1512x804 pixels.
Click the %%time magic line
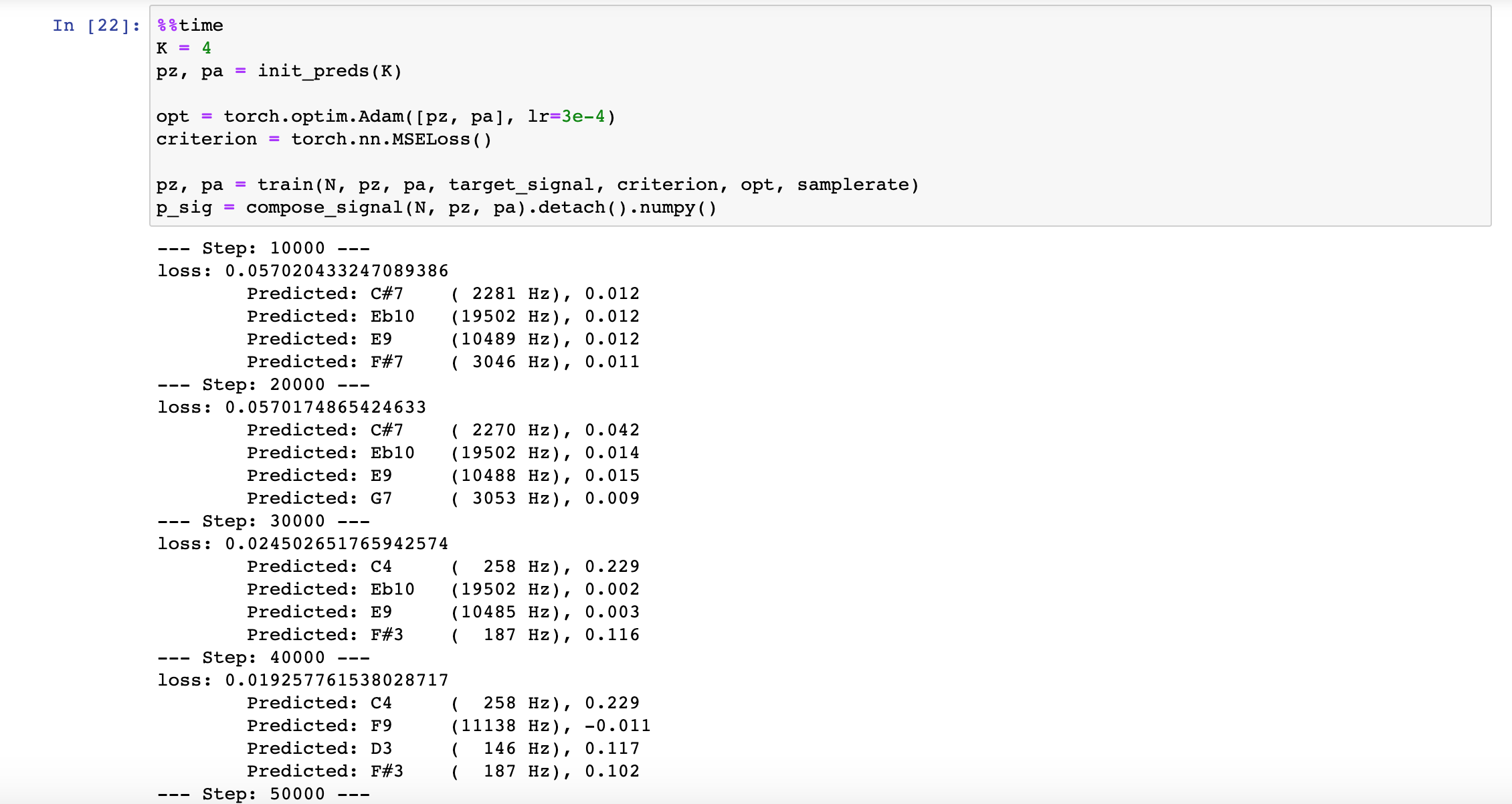point(190,25)
